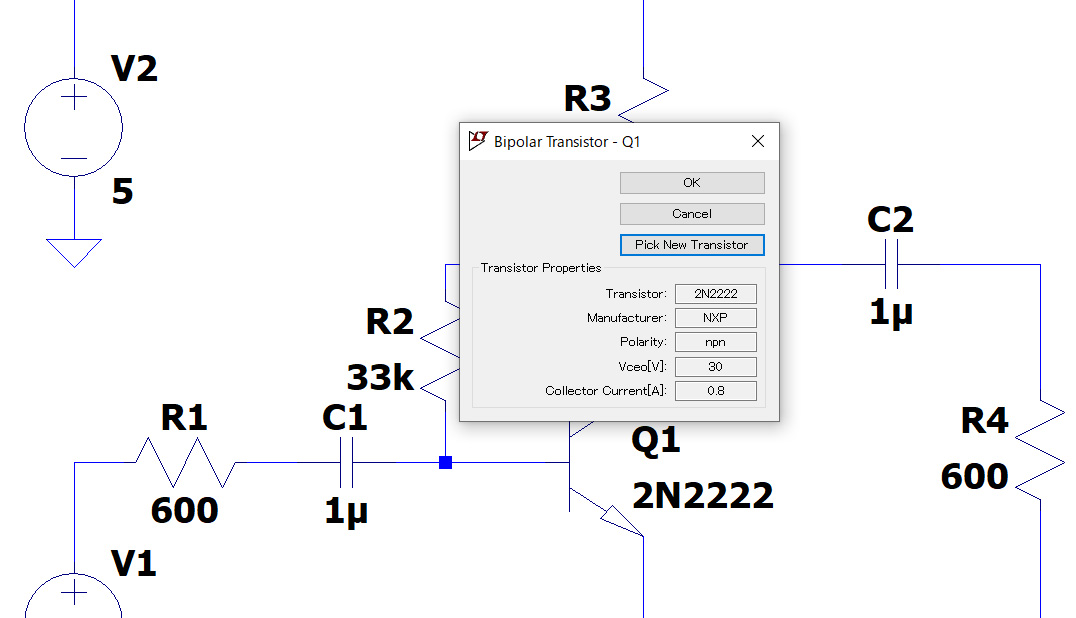Click the R3 label text
Screen dimensions: 1076x618
587,99
